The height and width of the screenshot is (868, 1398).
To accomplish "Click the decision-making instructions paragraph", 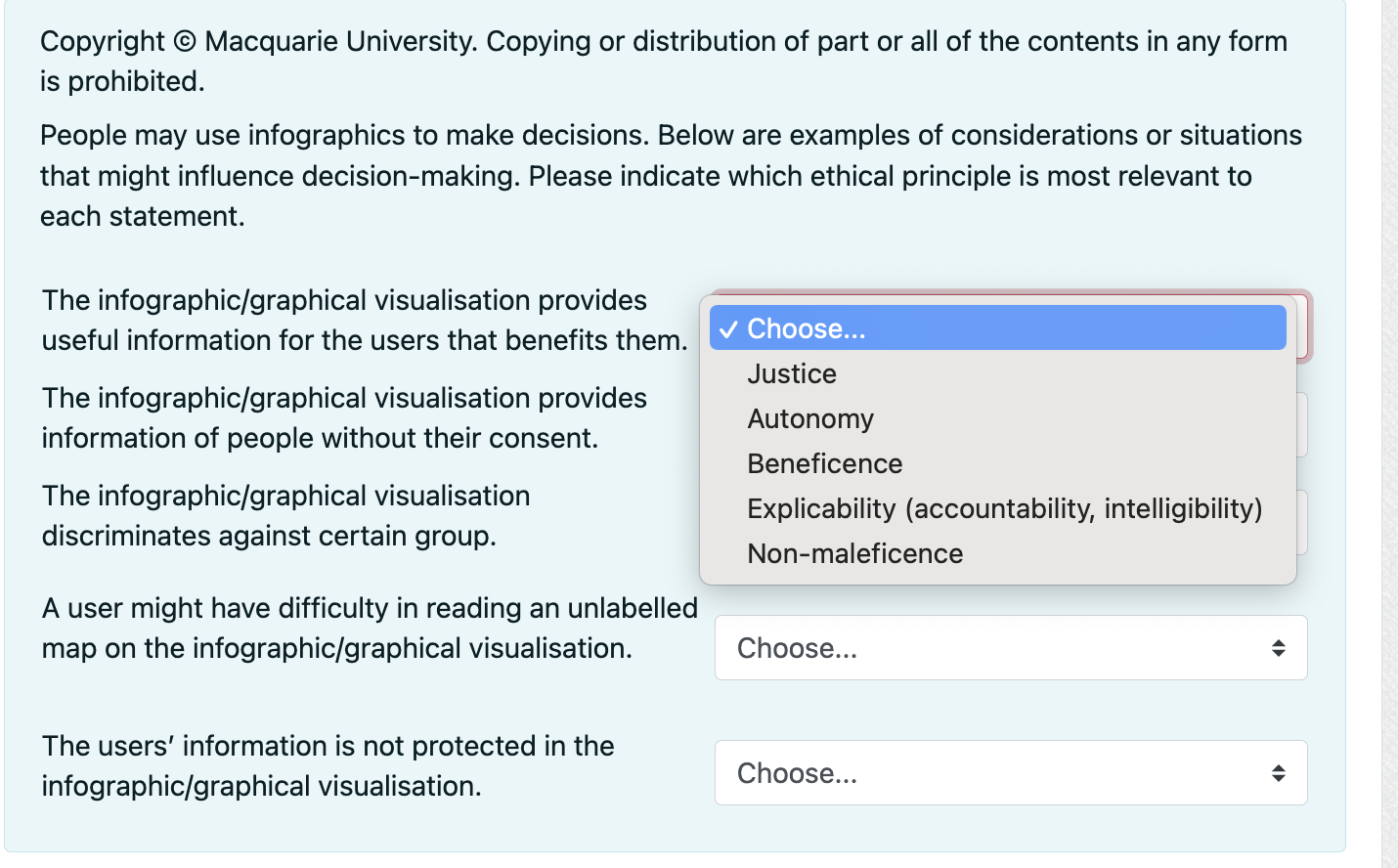I will 670,175.
